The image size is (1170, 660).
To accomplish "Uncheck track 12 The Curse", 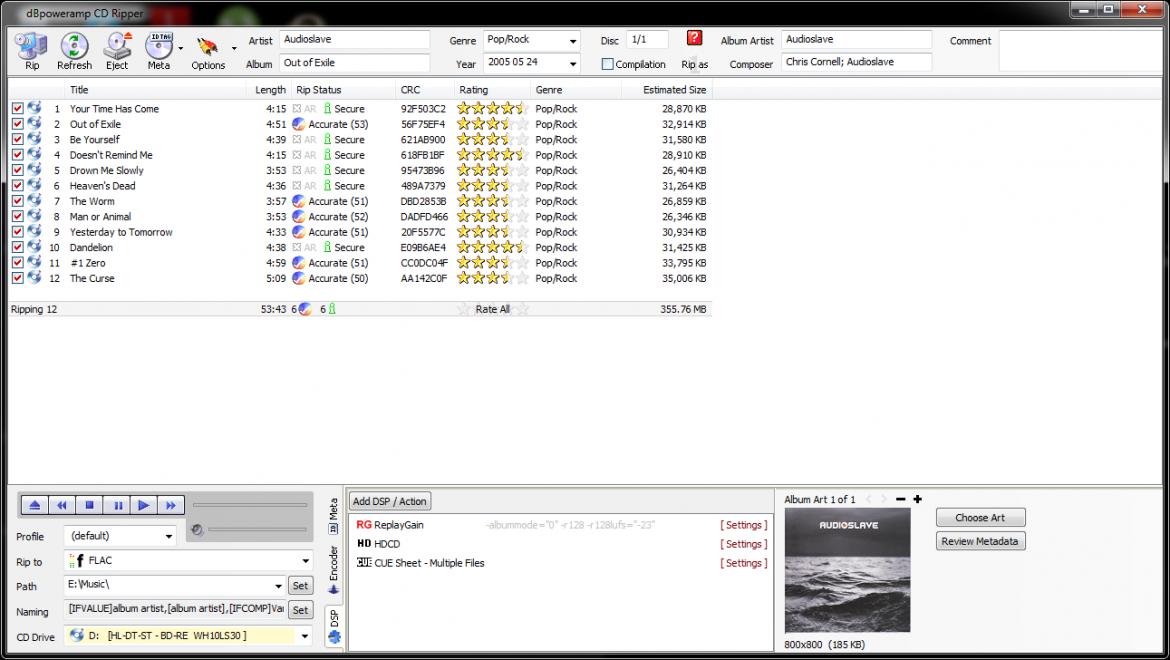I will [17, 278].
